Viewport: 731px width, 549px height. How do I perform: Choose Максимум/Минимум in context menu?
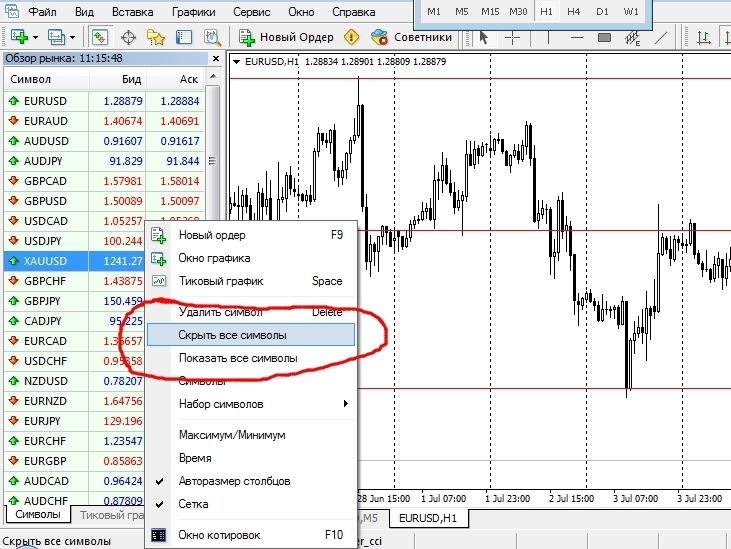point(252,435)
